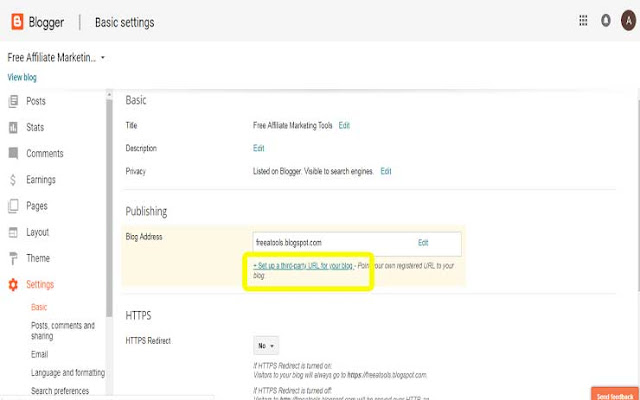640x400 pixels.
Task: Edit the blog Privacy setting
Action: click(385, 171)
